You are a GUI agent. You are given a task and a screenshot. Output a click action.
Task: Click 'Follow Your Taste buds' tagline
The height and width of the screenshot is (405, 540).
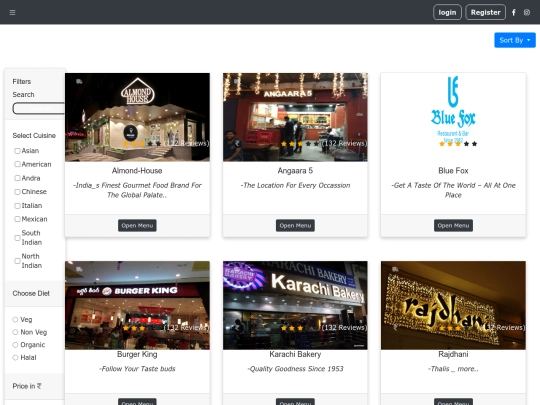[137, 369]
